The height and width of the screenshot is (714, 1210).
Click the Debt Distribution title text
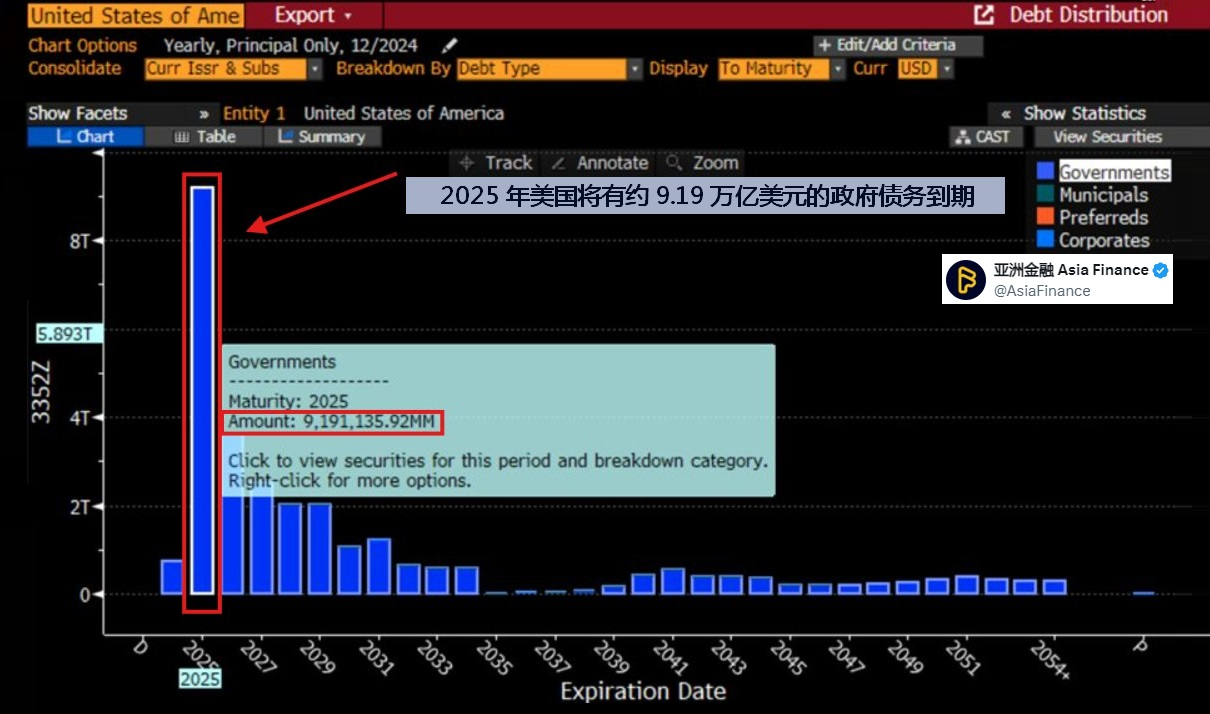(x=1088, y=15)
